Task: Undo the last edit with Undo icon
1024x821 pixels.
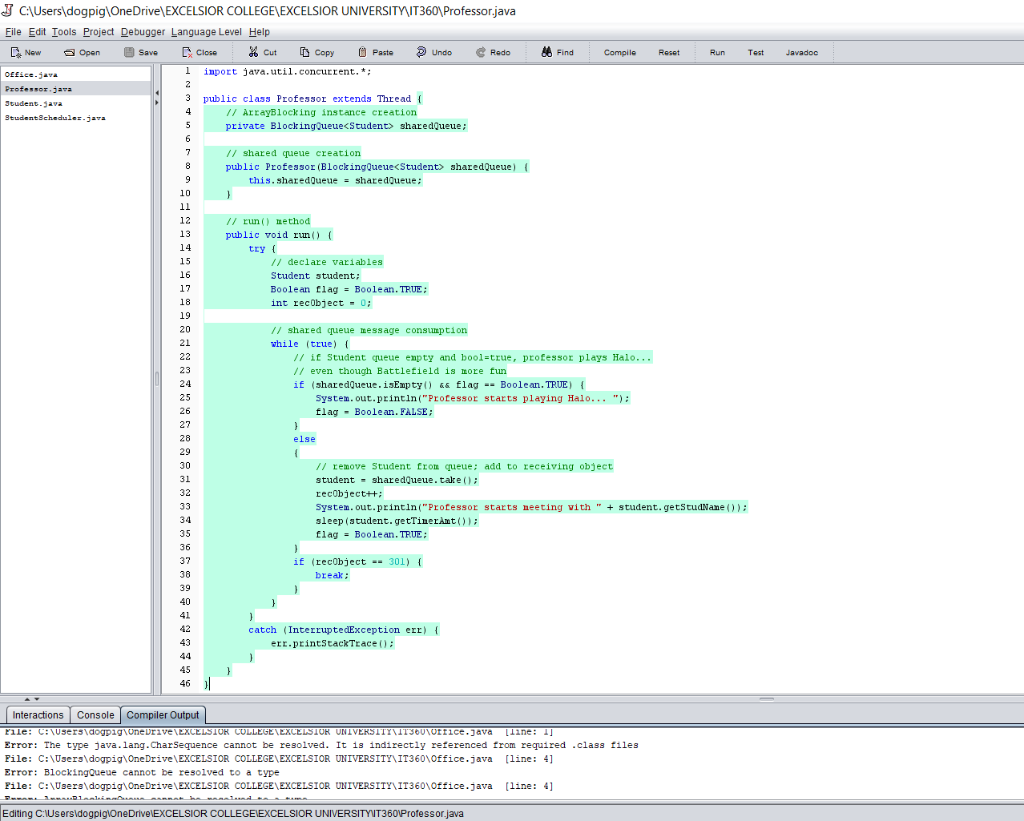Action: 437,52
